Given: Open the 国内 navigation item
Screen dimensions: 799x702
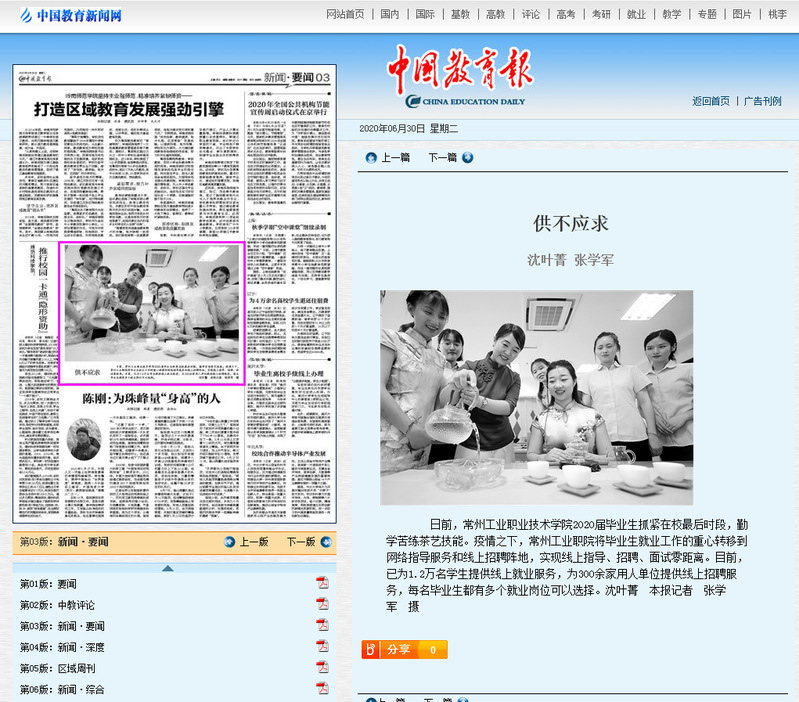Looking at the screenshot, I should click(x=390, y=14).
